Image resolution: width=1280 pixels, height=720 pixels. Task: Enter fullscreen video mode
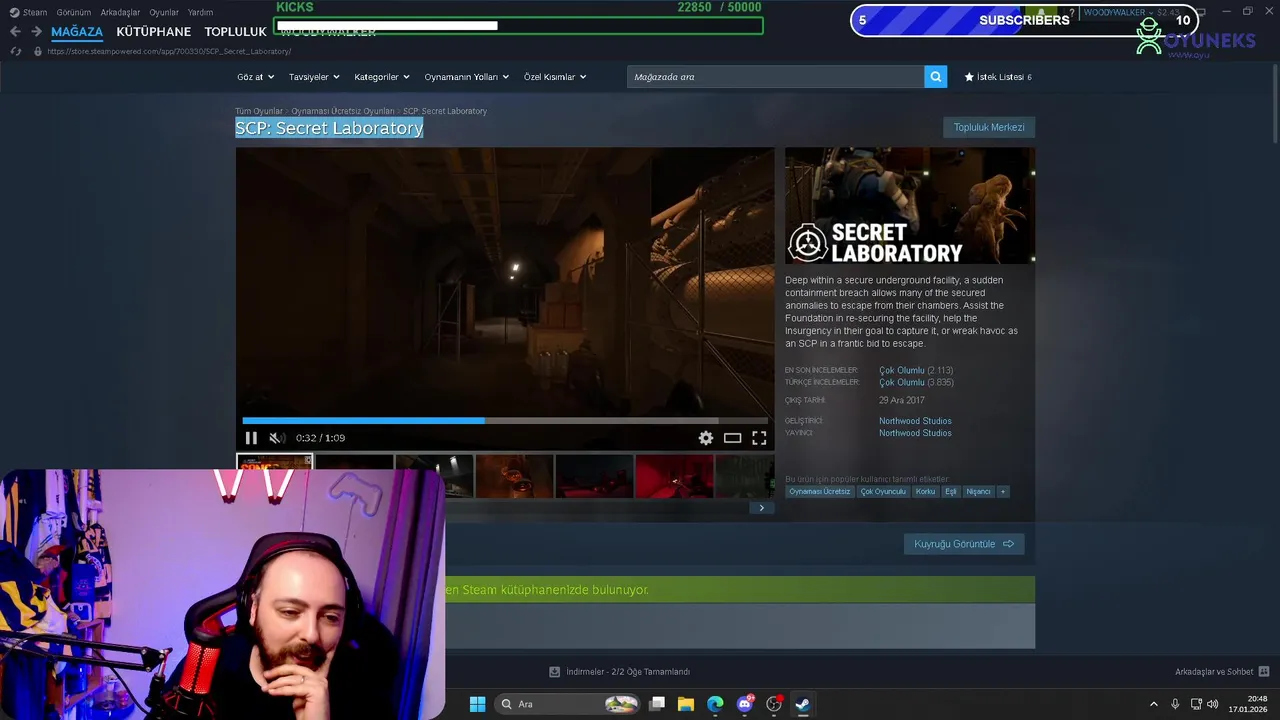[x=759, y=438]
